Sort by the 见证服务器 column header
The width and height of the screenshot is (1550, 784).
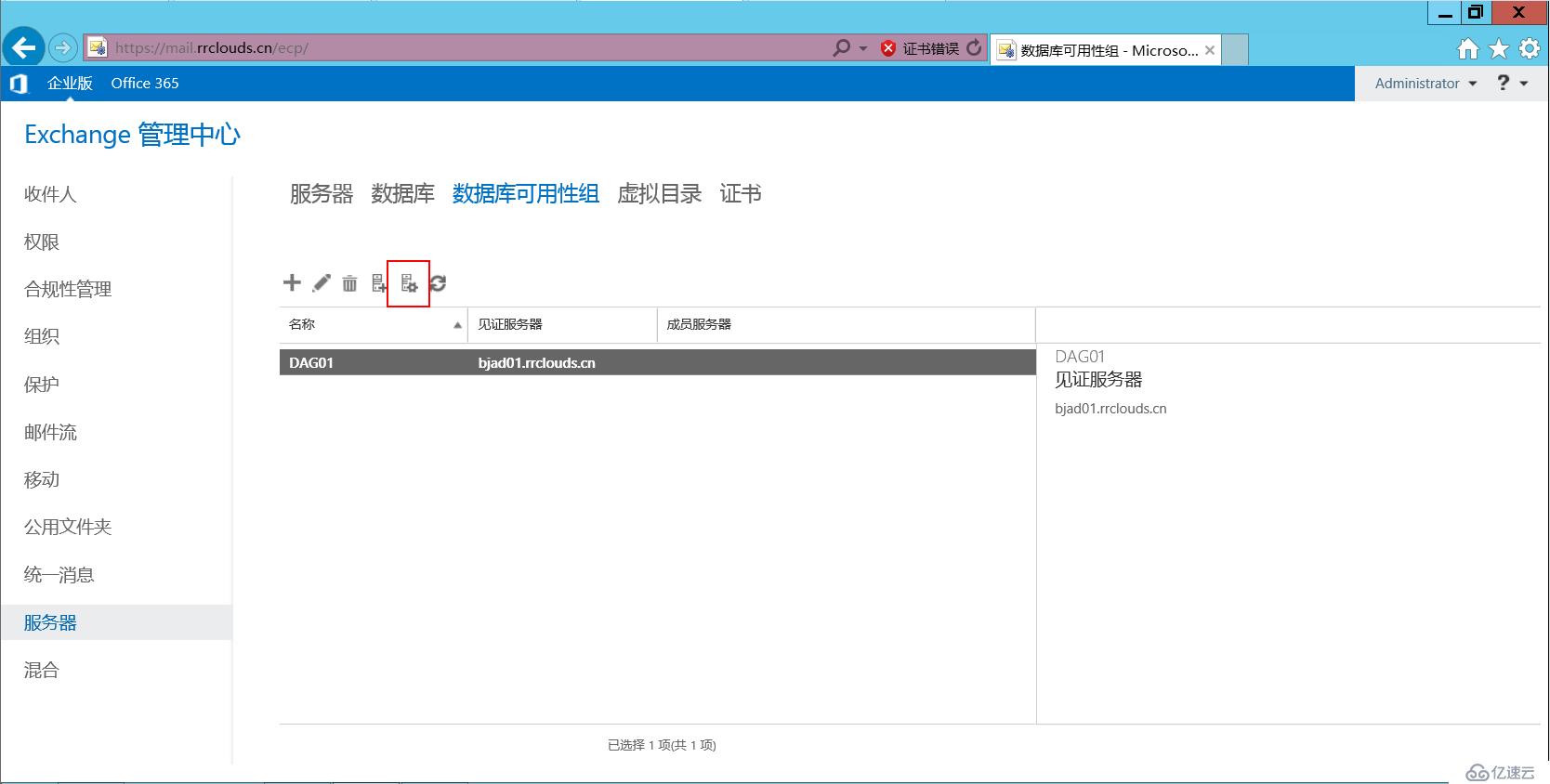click(562, 324)
